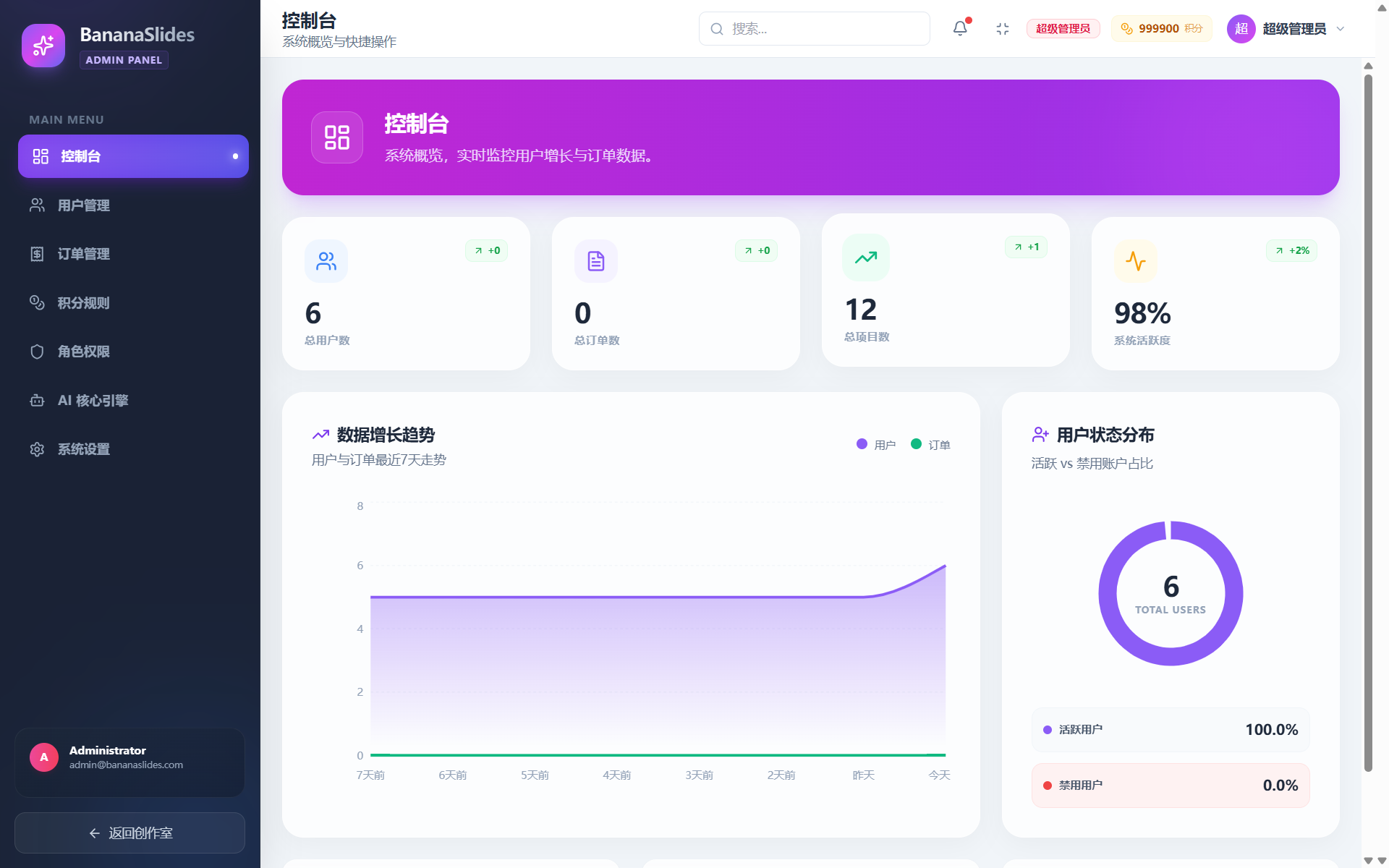The image size is (1389, 868).
Task: Open 系统设置 in the sidebar menu
Action: click(x=133, y=449)
